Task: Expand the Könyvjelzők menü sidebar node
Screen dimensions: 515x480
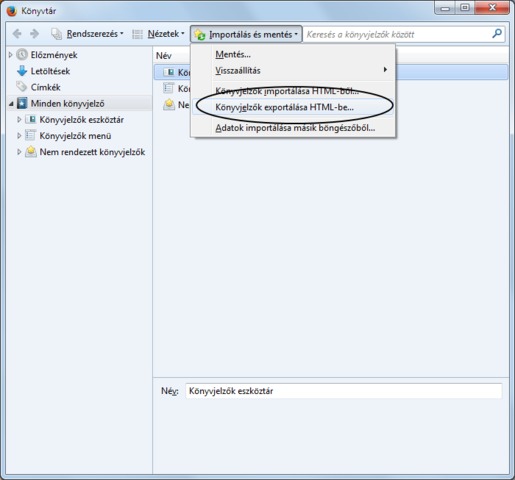Action: (x=19, y=136)
